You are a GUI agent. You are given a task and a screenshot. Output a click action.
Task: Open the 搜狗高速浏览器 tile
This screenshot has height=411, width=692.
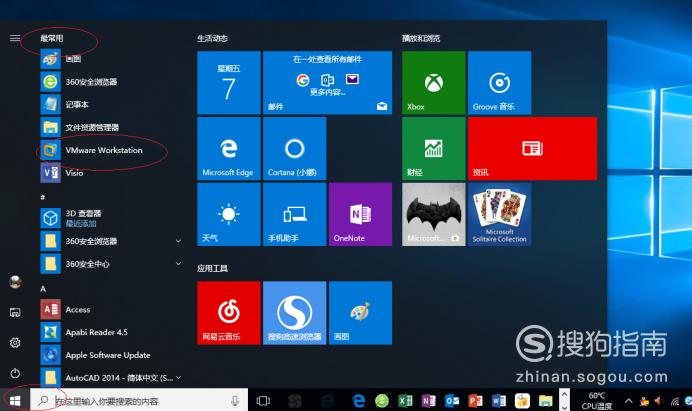pyautogui.click(x=294, y=313)
